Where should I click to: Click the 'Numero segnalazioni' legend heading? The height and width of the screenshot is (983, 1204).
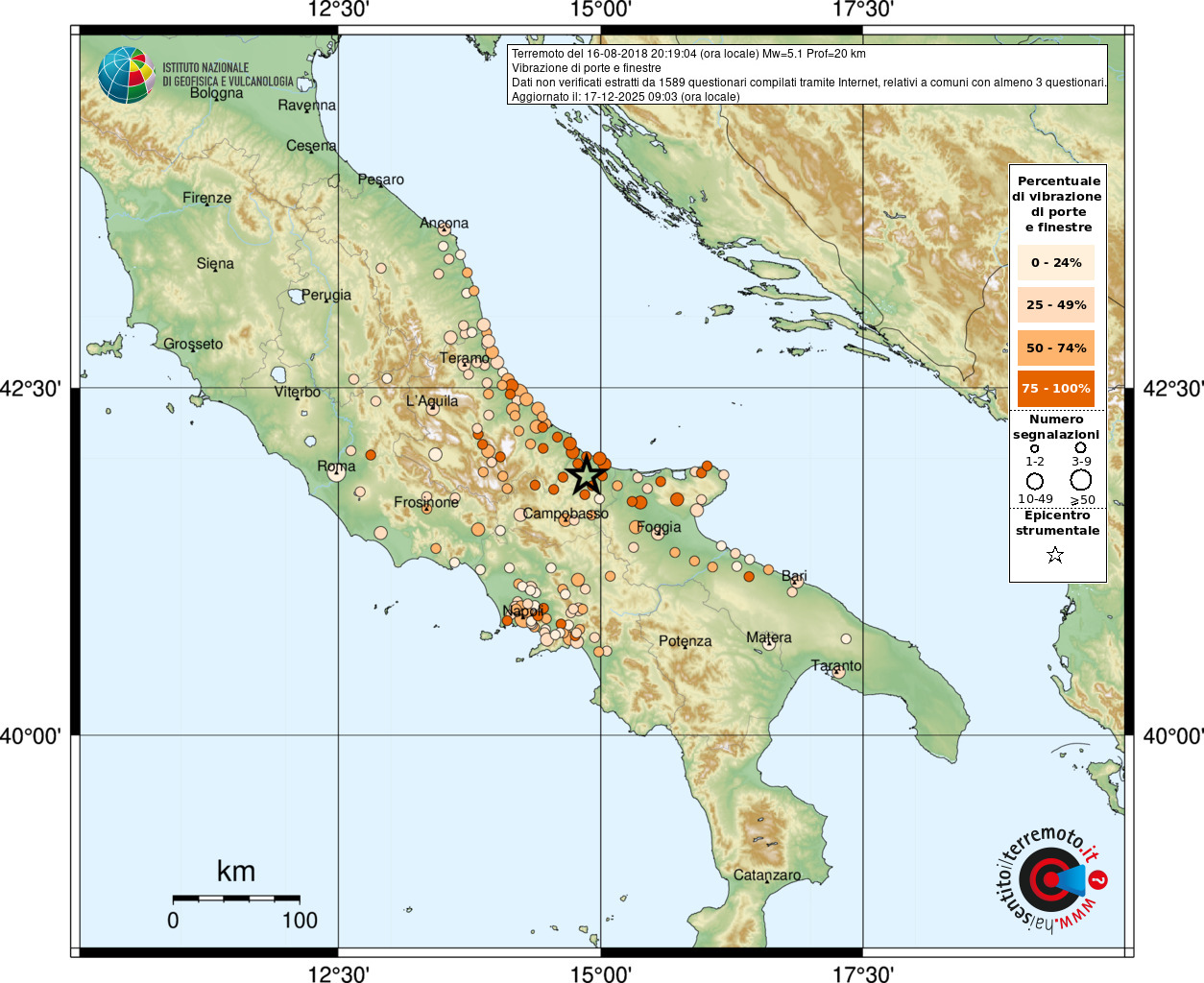pyautogui.click(x=1056, y=426)
